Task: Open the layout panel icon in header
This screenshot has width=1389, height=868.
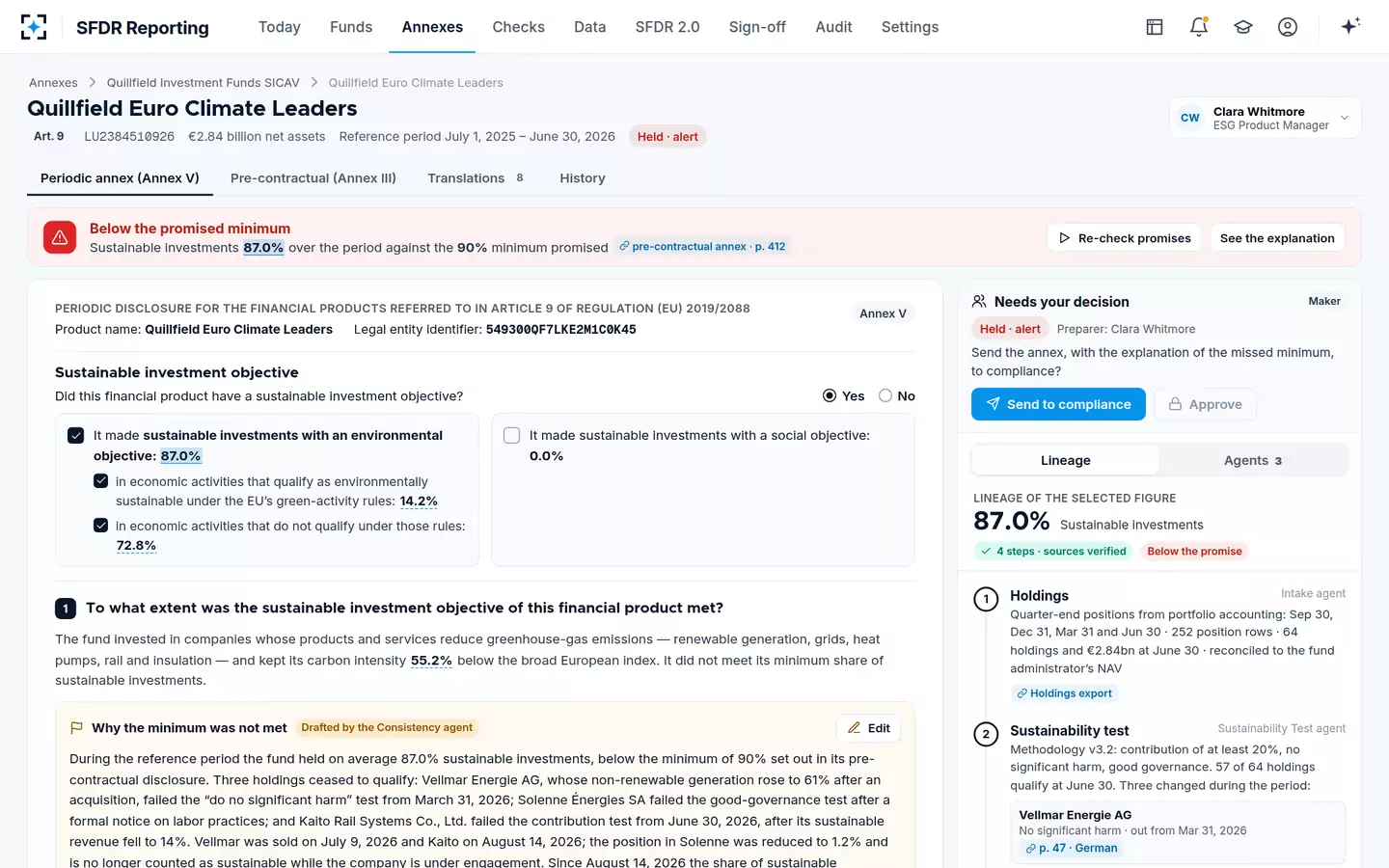Action: [x=1155, y=27]
